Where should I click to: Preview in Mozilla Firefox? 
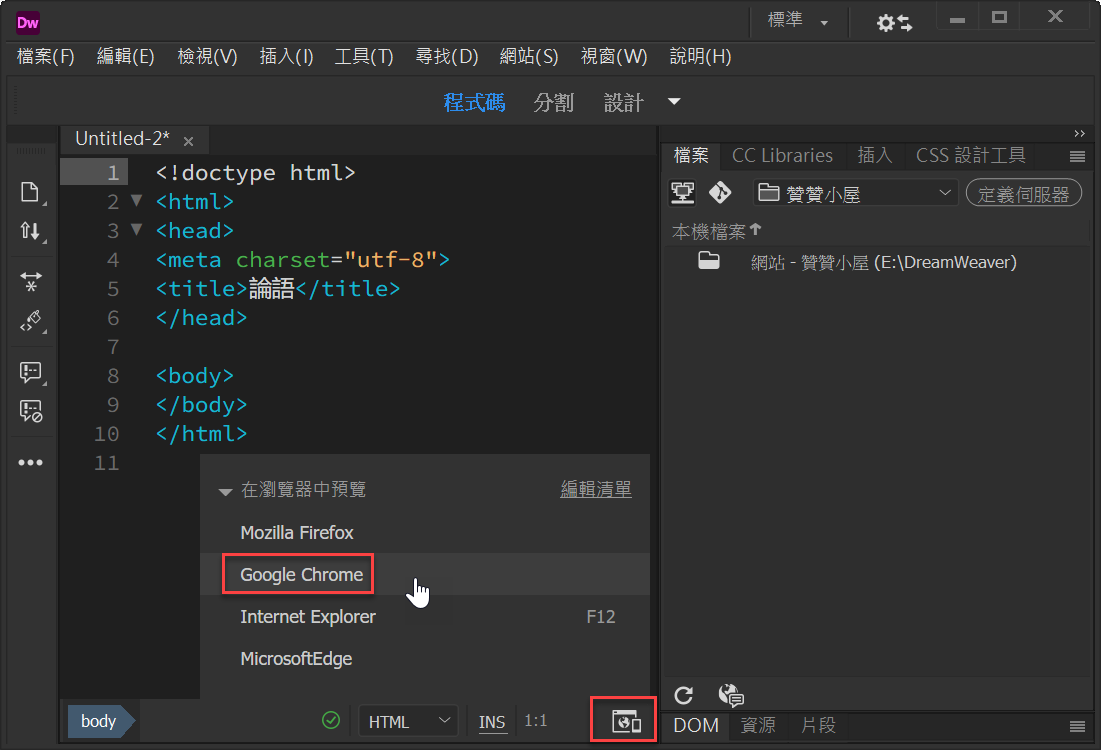point(425,532)
